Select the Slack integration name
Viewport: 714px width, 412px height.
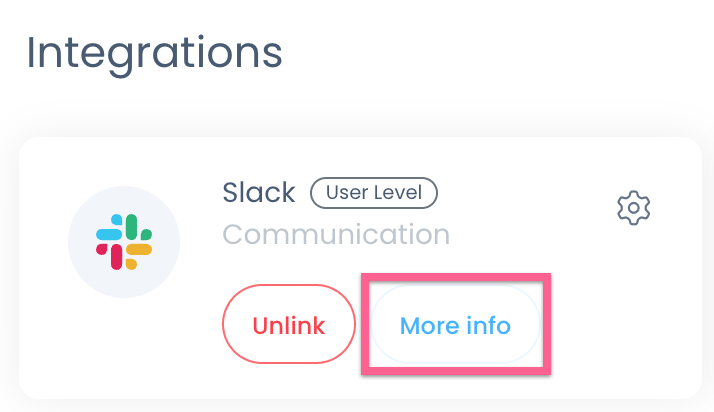point(259,192)
